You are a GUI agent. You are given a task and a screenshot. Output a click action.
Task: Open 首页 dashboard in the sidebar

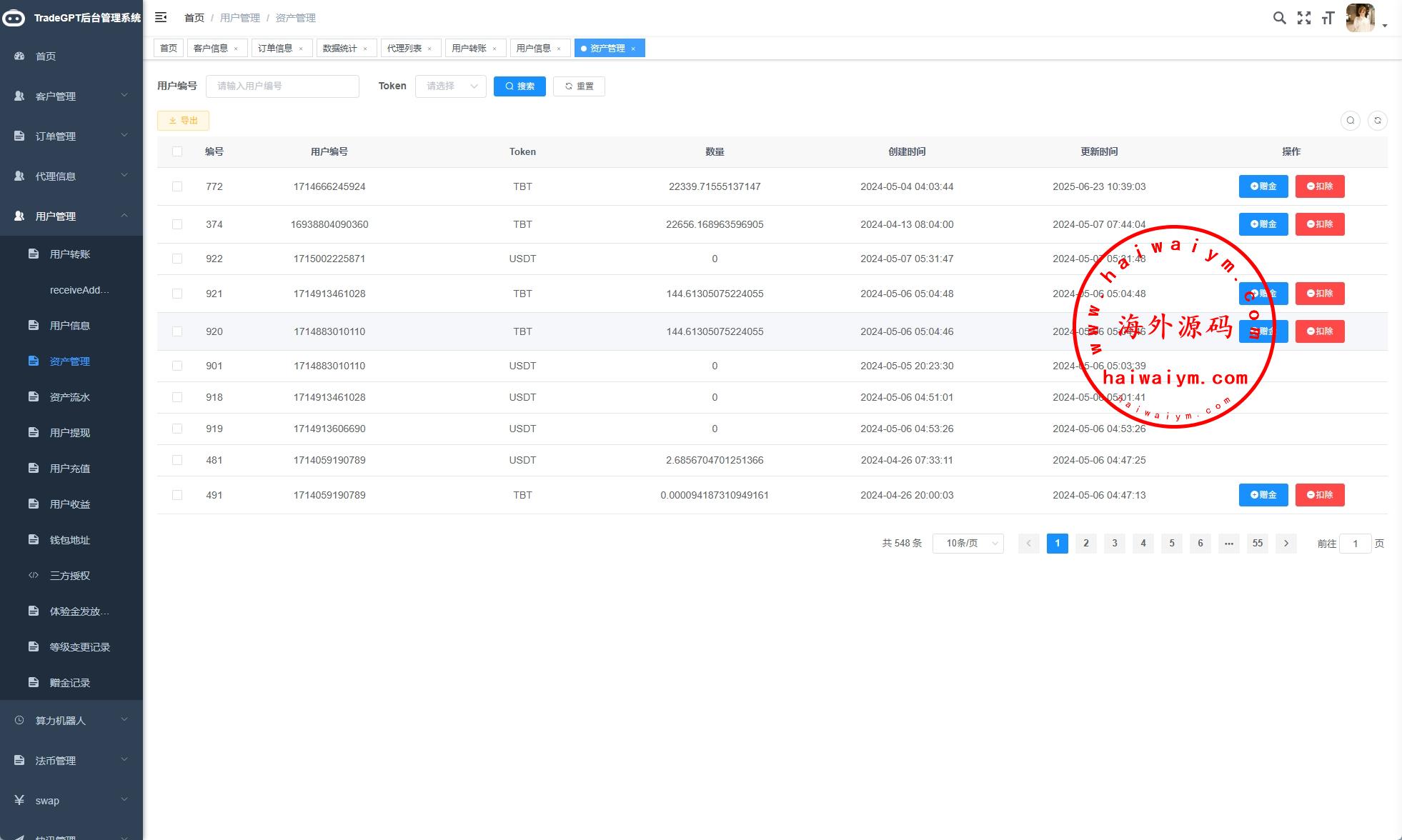coord(46,56)
